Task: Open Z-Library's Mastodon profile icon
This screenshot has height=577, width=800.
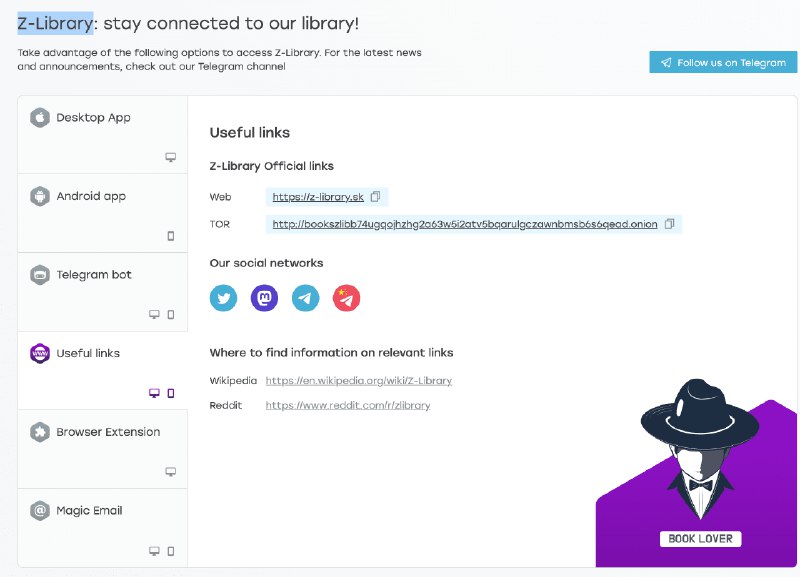Action: [264, 297]
